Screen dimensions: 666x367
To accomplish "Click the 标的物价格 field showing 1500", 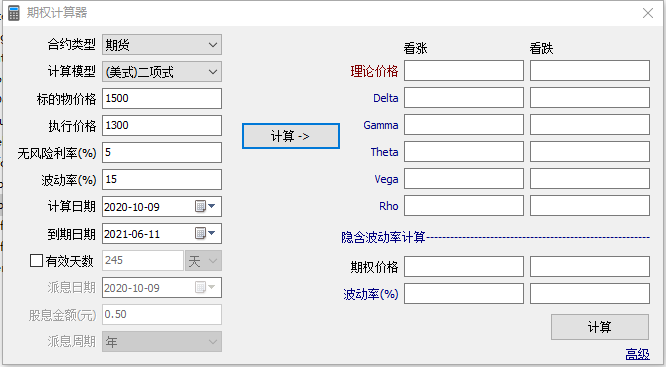I will [x=162, y=99].
